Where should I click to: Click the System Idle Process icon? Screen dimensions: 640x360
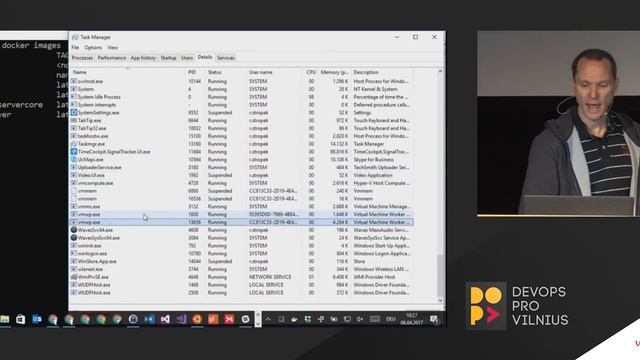[x=74, y=97]
